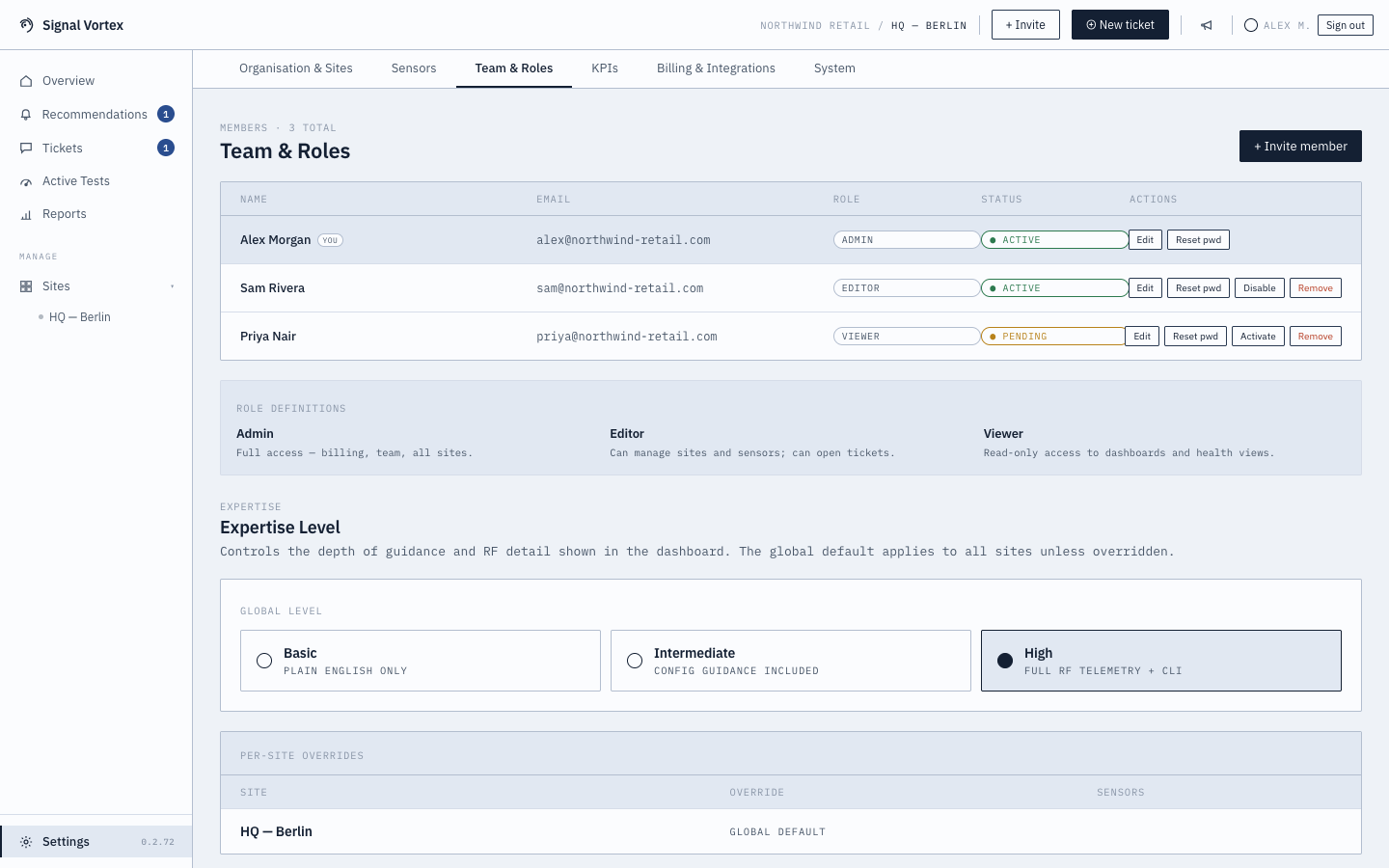The width and height of the screenshot is (1389, 868).
Task: Open Billing & Integrations tab
Action: tap(716, 68)
